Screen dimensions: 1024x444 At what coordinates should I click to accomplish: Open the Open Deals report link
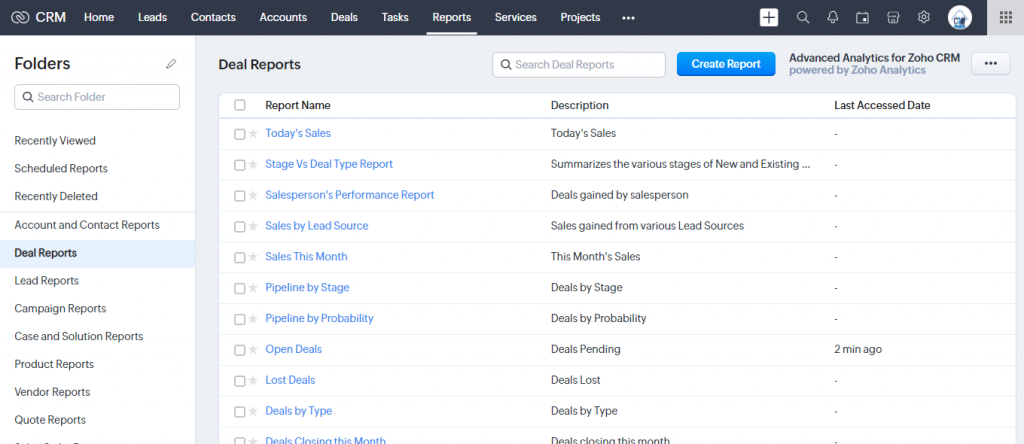click(x=293, y=349)
